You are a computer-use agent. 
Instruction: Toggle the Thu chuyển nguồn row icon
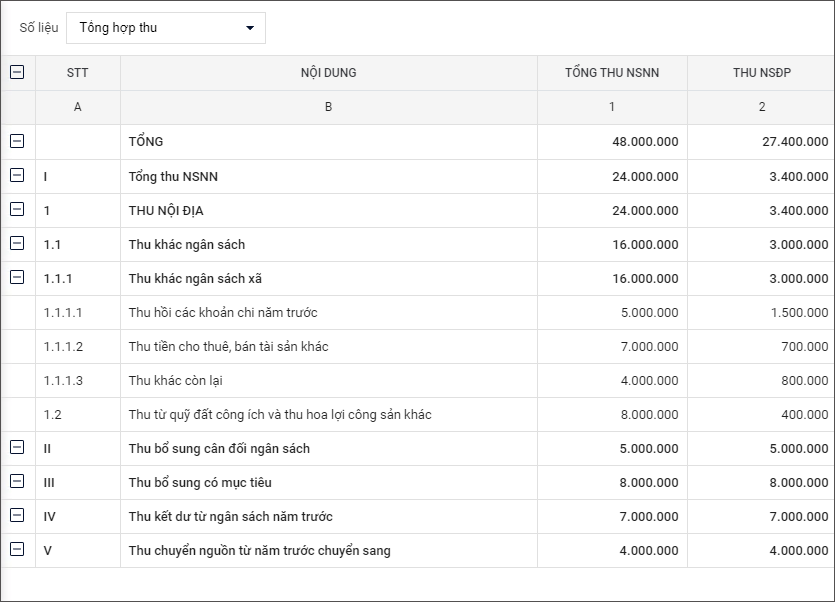coord(17,550)
